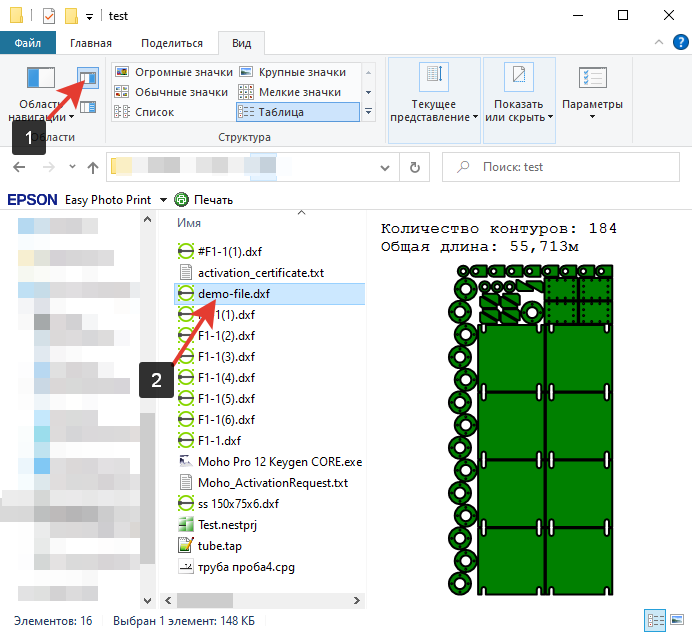Open Easy Photo Print dropdown arrow
Screen dimensions: 692x633
(163, 200)
